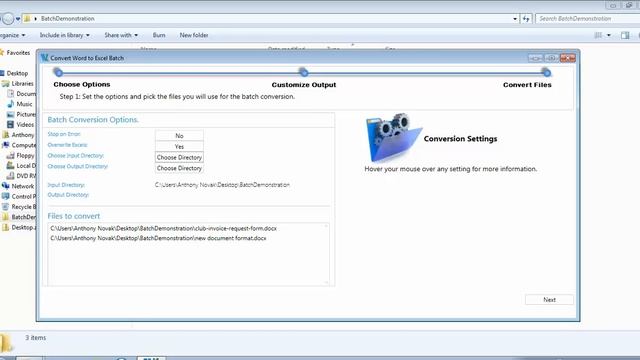Open the change view dropdown arrow
This screenshot has width=640, height=360.
click(609, 36)
